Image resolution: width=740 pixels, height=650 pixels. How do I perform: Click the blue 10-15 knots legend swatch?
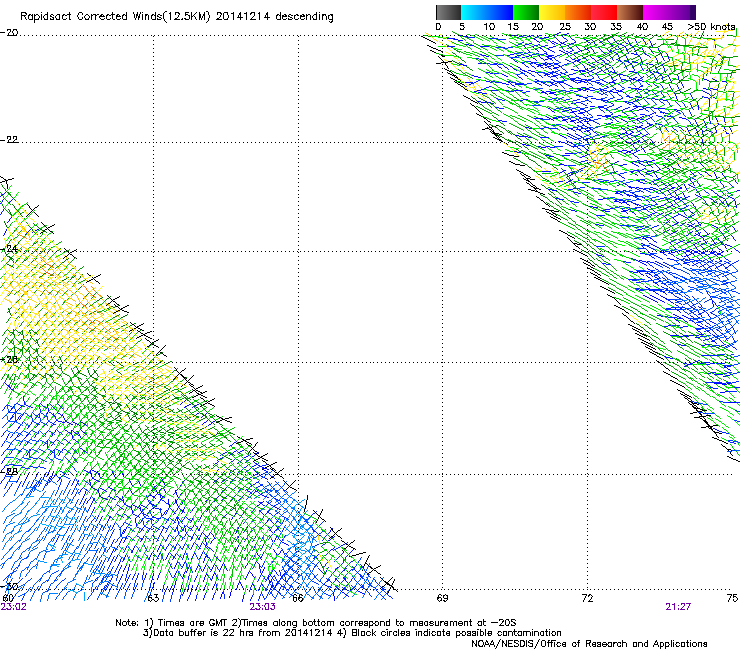500,12
